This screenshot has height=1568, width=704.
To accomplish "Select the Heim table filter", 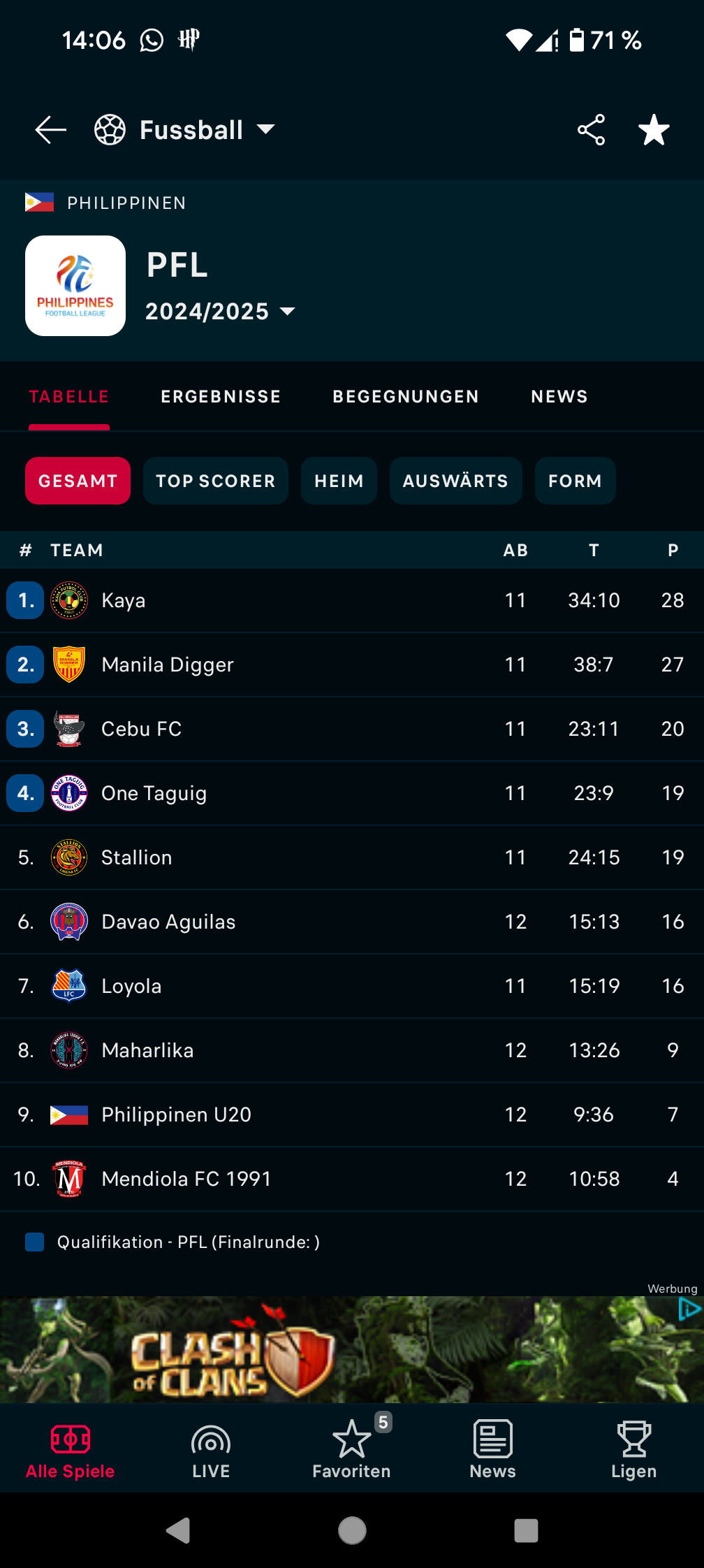I will pyautogui.click(x=339, y=481).
